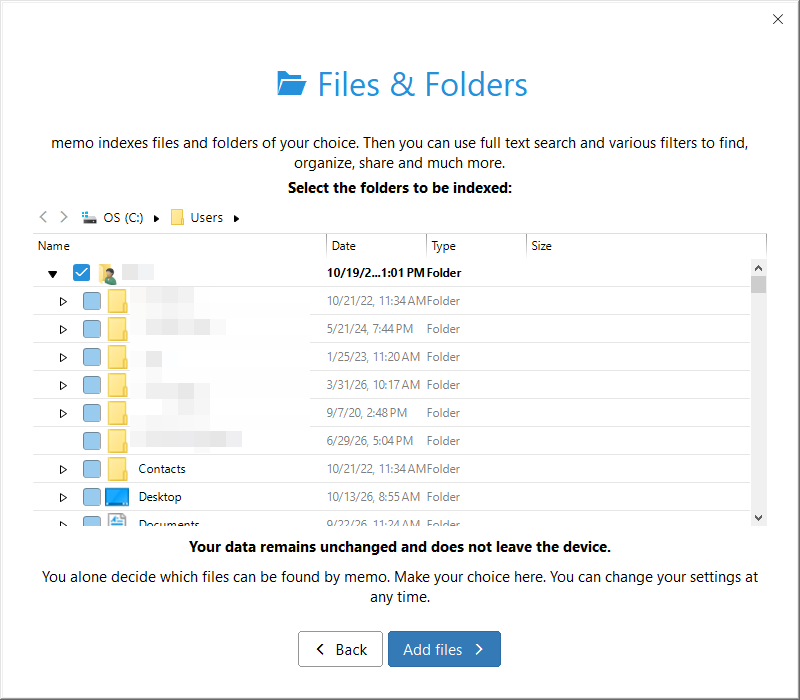This screenshot has width=800, height=700.
Task: Go back with the left navigation arrow
Action: (x=43, y=217)
